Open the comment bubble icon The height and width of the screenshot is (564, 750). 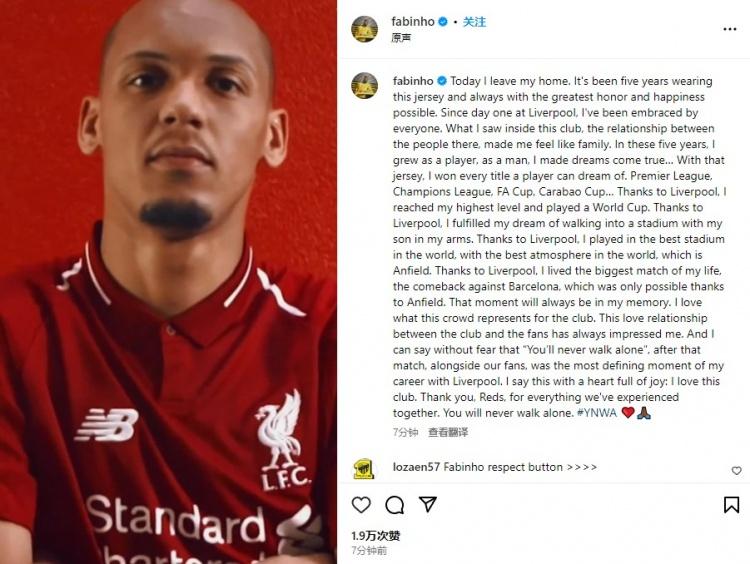coord(395,505)
